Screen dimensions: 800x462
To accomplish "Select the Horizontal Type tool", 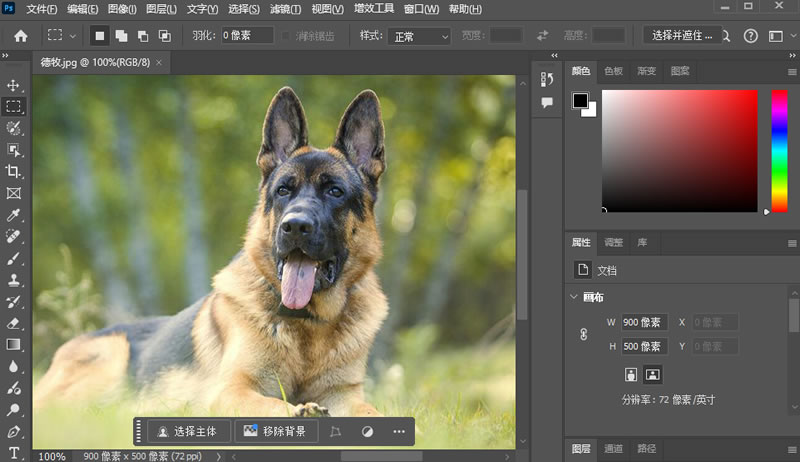I will [14, 452].
